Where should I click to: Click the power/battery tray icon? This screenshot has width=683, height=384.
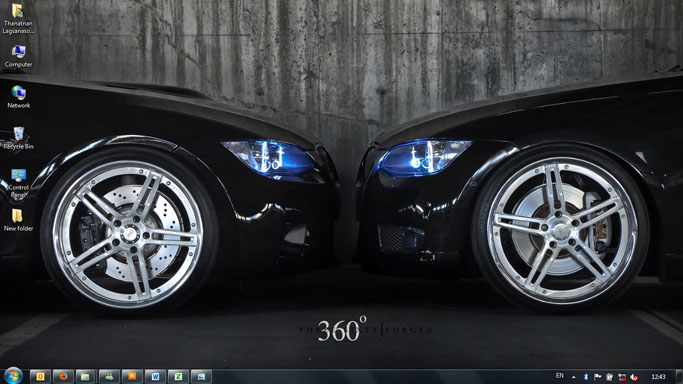(x=610, y=377)
